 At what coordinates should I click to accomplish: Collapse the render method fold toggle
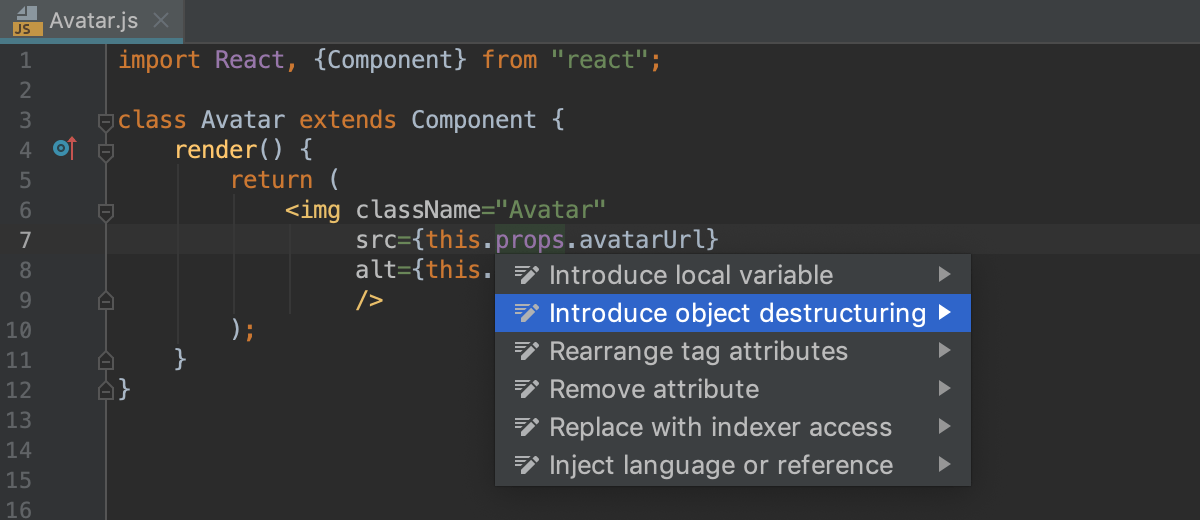(105, 151)
